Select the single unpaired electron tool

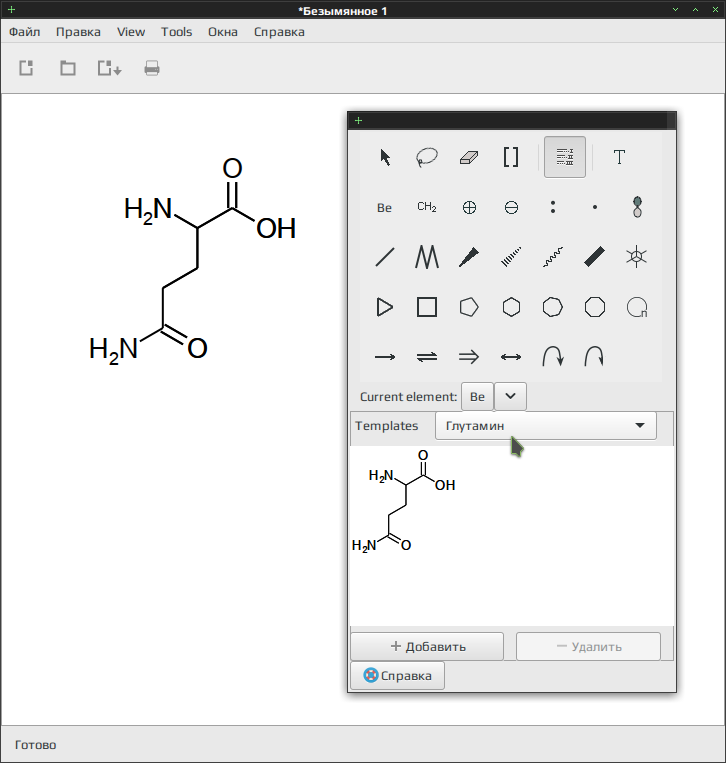pyautogui.click(x=595, y=207)
